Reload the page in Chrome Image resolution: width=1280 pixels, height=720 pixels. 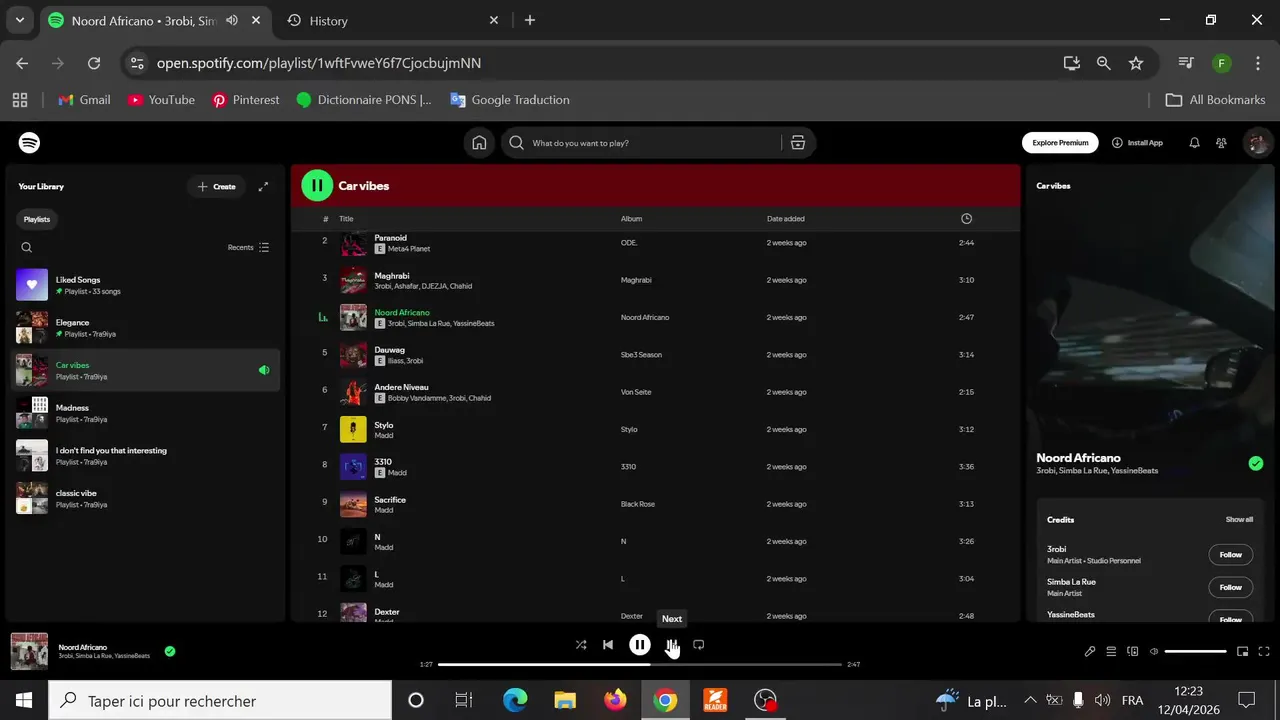[94, 63]
